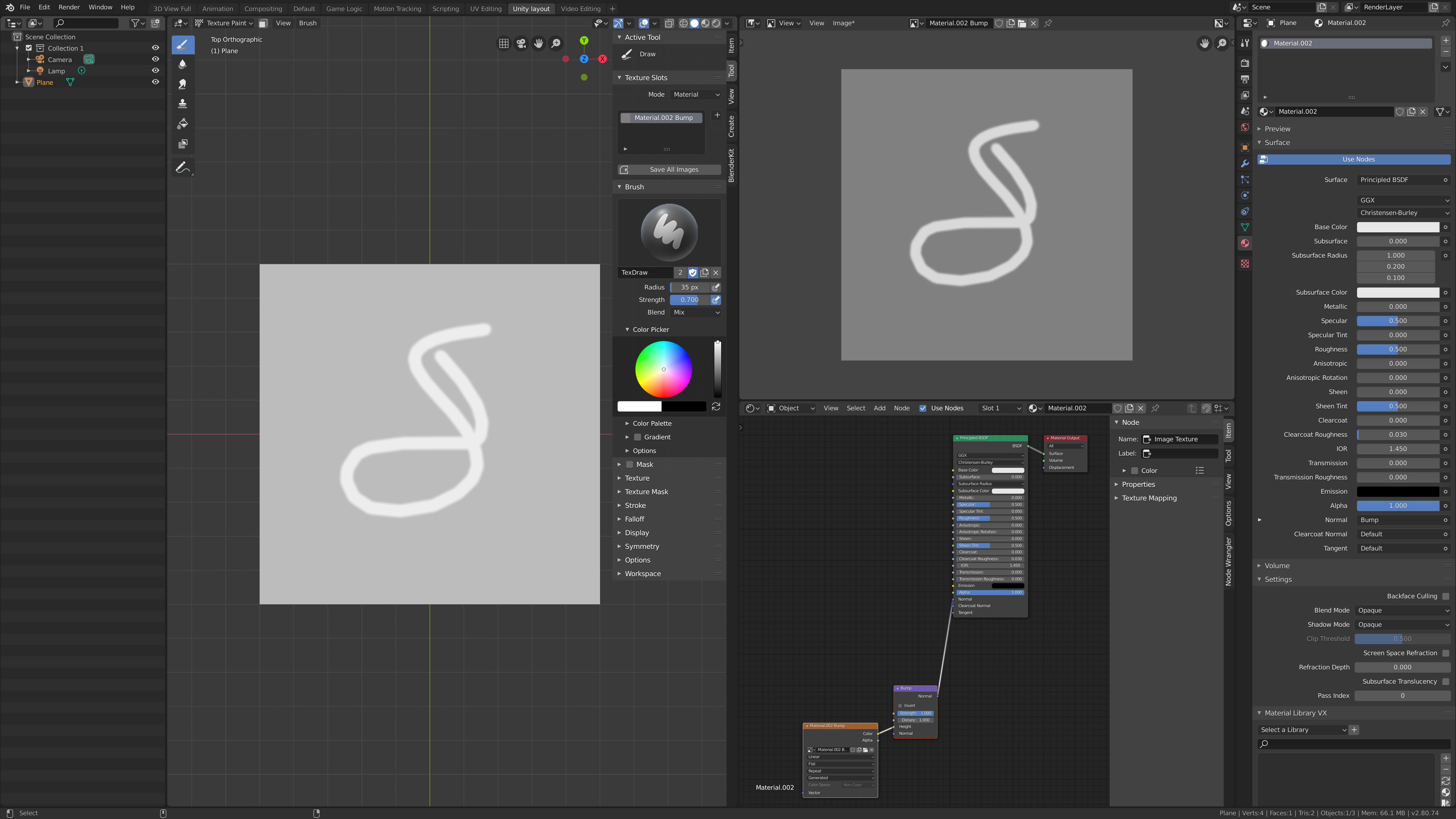1456x819 pixels.
Task: Open the Shadow Mode dropdown
Action: click(1402, 624)
